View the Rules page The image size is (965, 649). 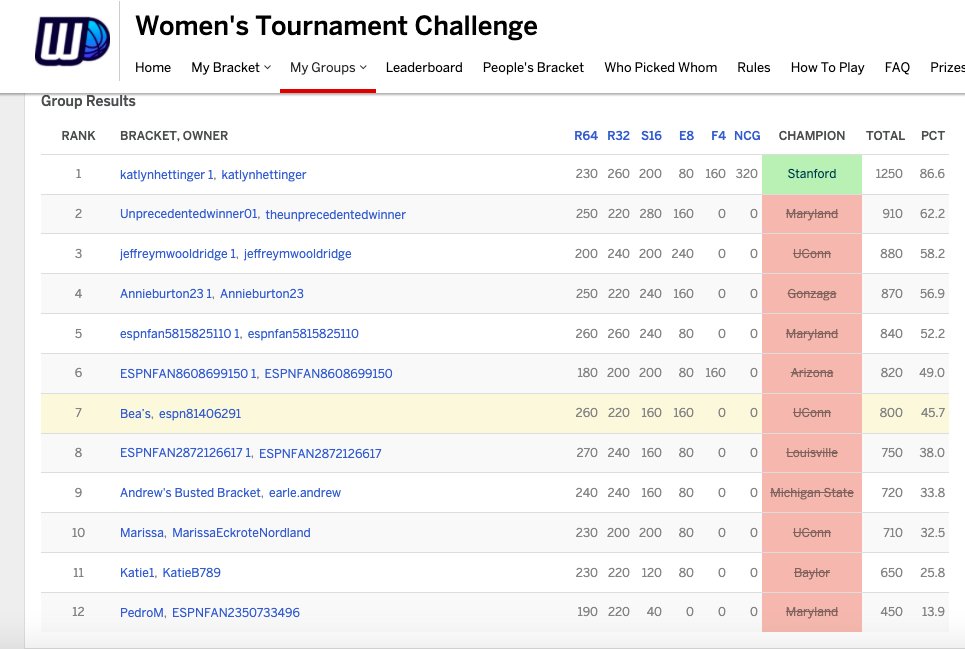coord(753,68)
